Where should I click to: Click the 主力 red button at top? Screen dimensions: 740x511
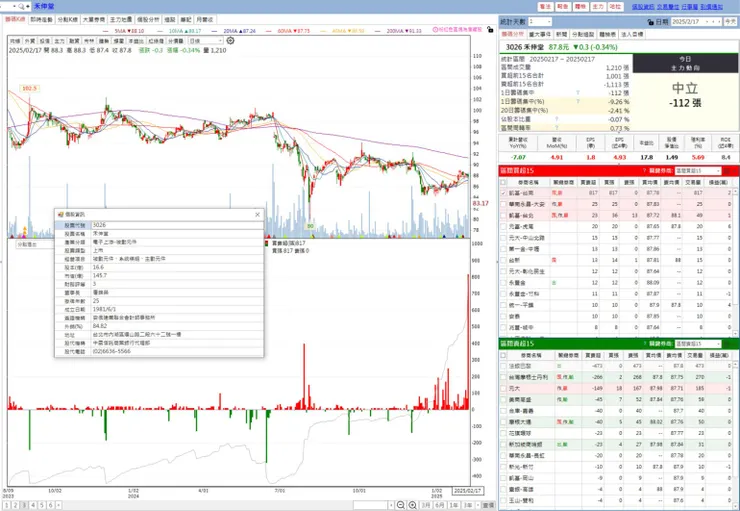(x=598, y=7)
